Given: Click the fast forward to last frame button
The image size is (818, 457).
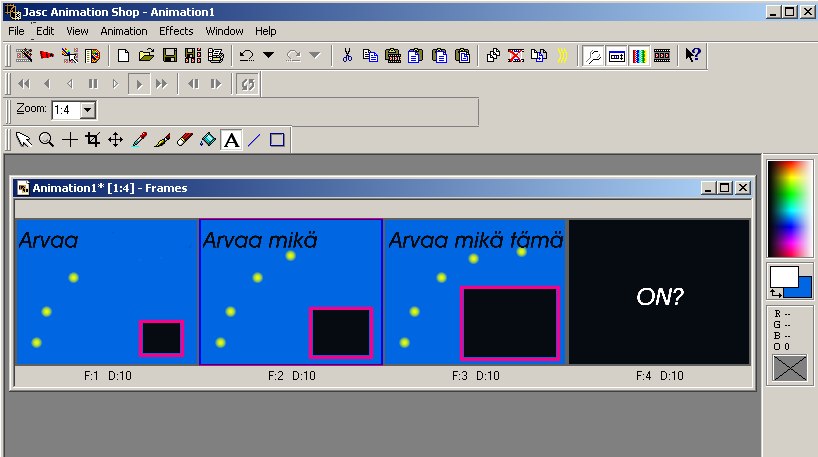Looking at the screenshot, I should coord(162,83).
